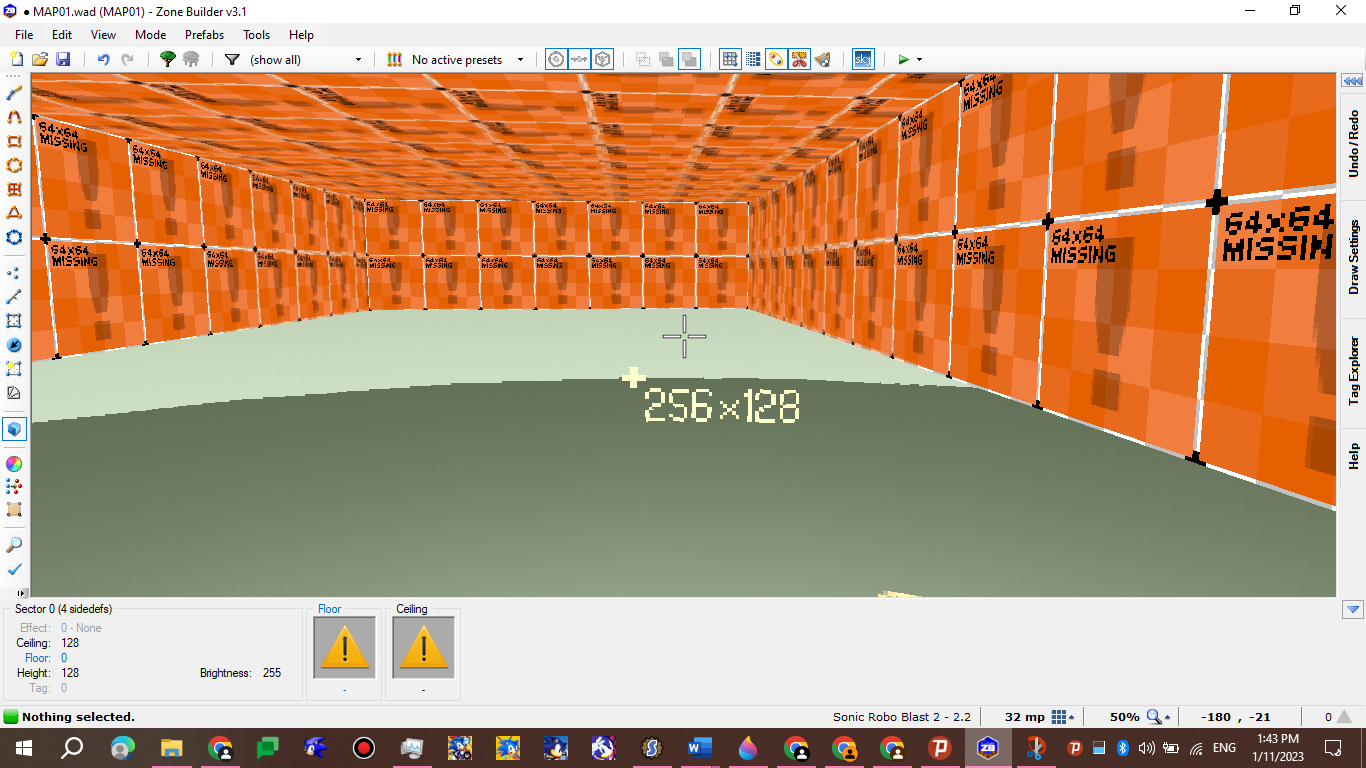Screen dimensions: 1366x768
Task: Click the linedef color presets icon
Action: [x=394, y=59]
